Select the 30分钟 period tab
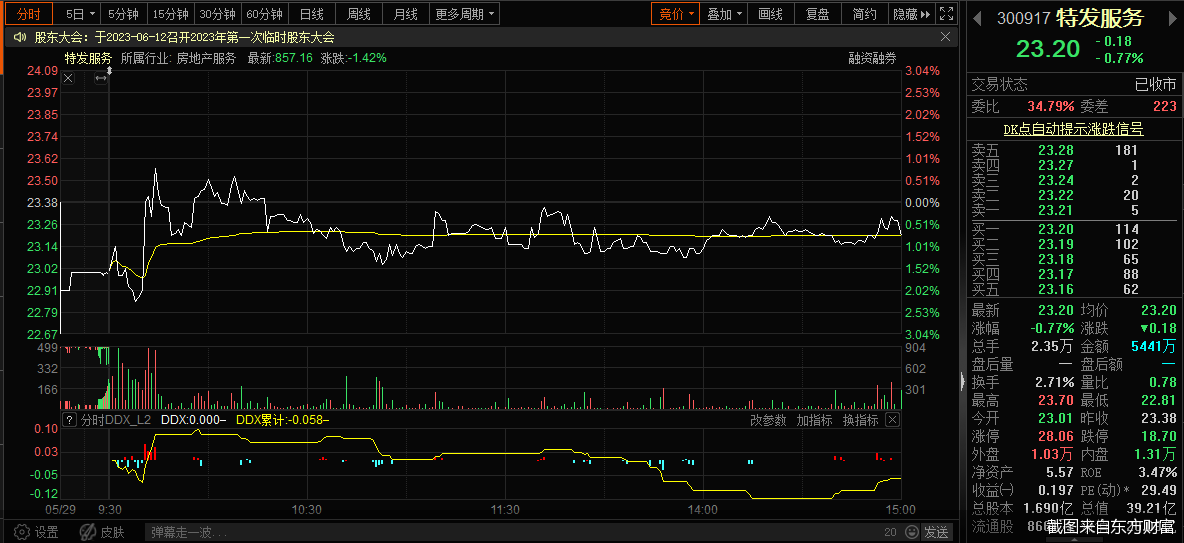This screenshot has width=1184, height=543. click(217, 14)
